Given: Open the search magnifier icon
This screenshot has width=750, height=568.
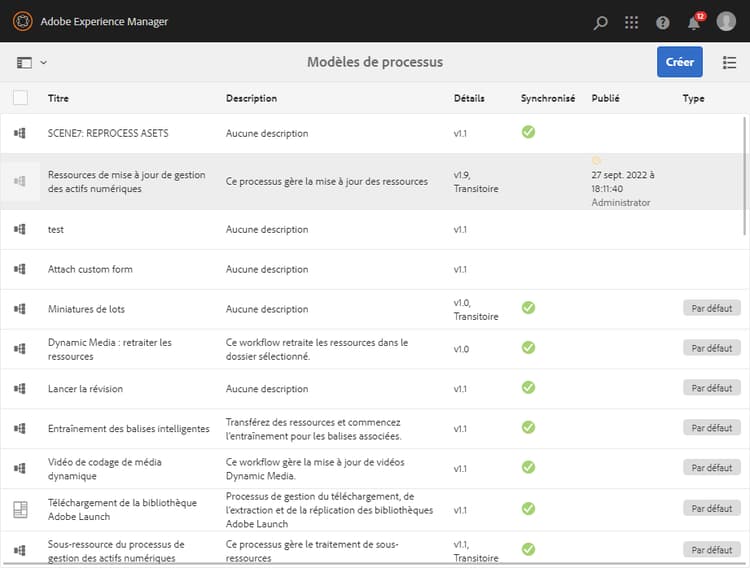Looking at the screenshot, I should [600, 22].
